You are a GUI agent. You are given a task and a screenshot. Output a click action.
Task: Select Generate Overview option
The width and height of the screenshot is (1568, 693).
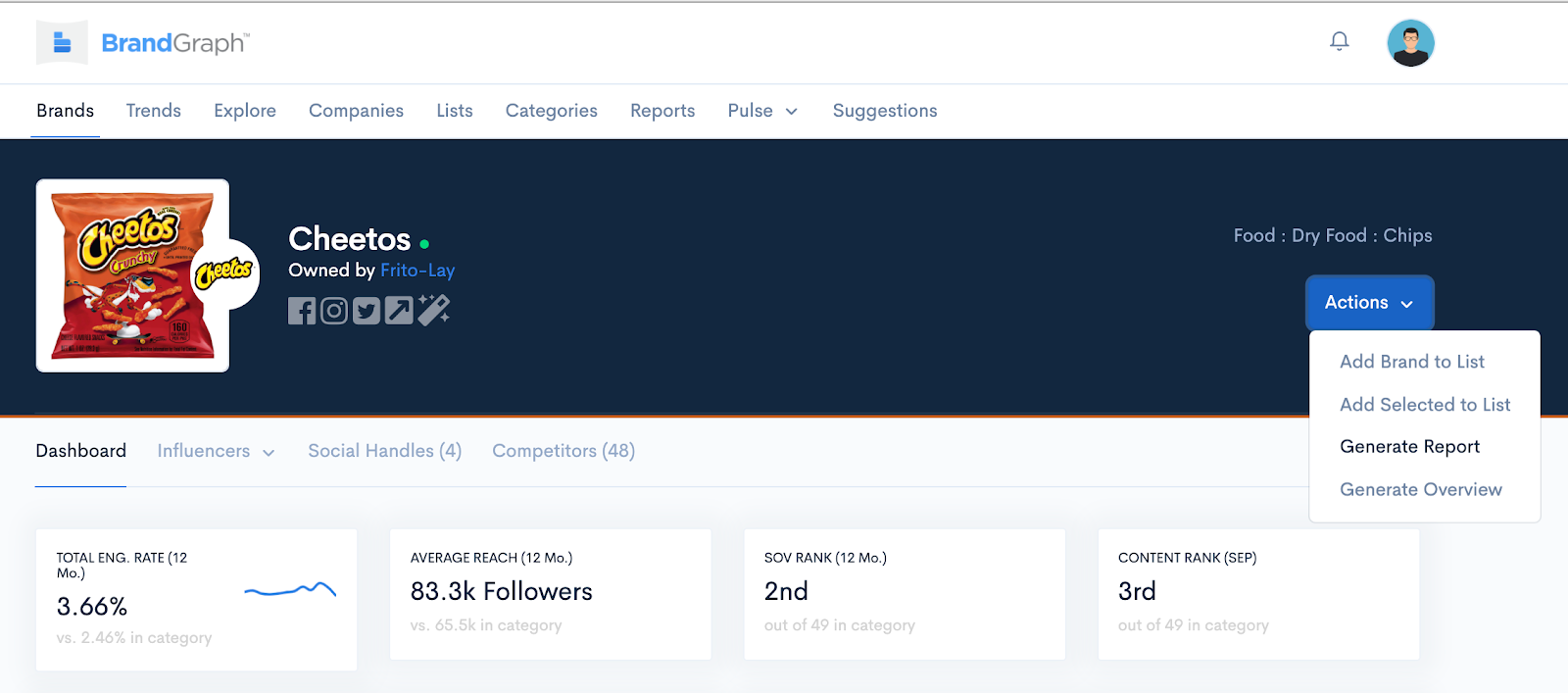click(1421, 489)
